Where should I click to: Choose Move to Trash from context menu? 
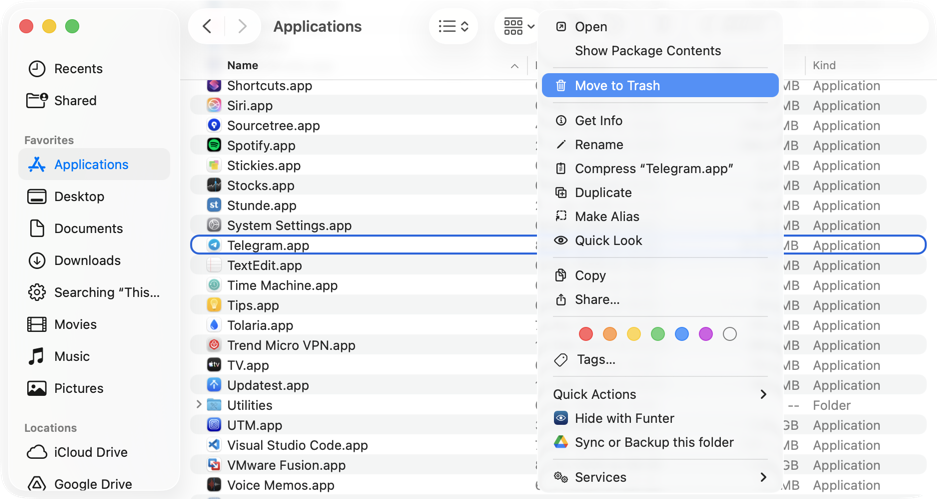coord(660,85)
